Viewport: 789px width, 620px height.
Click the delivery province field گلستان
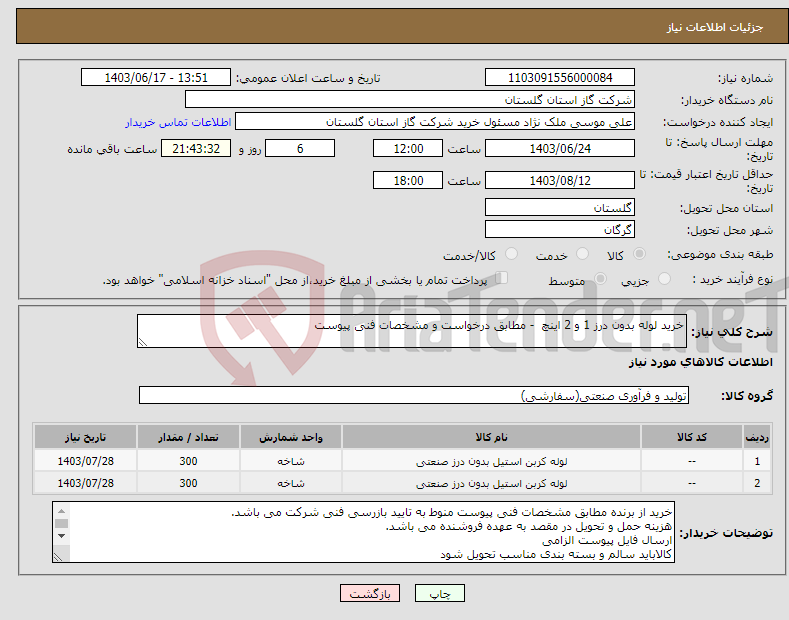tap(560, 207)
